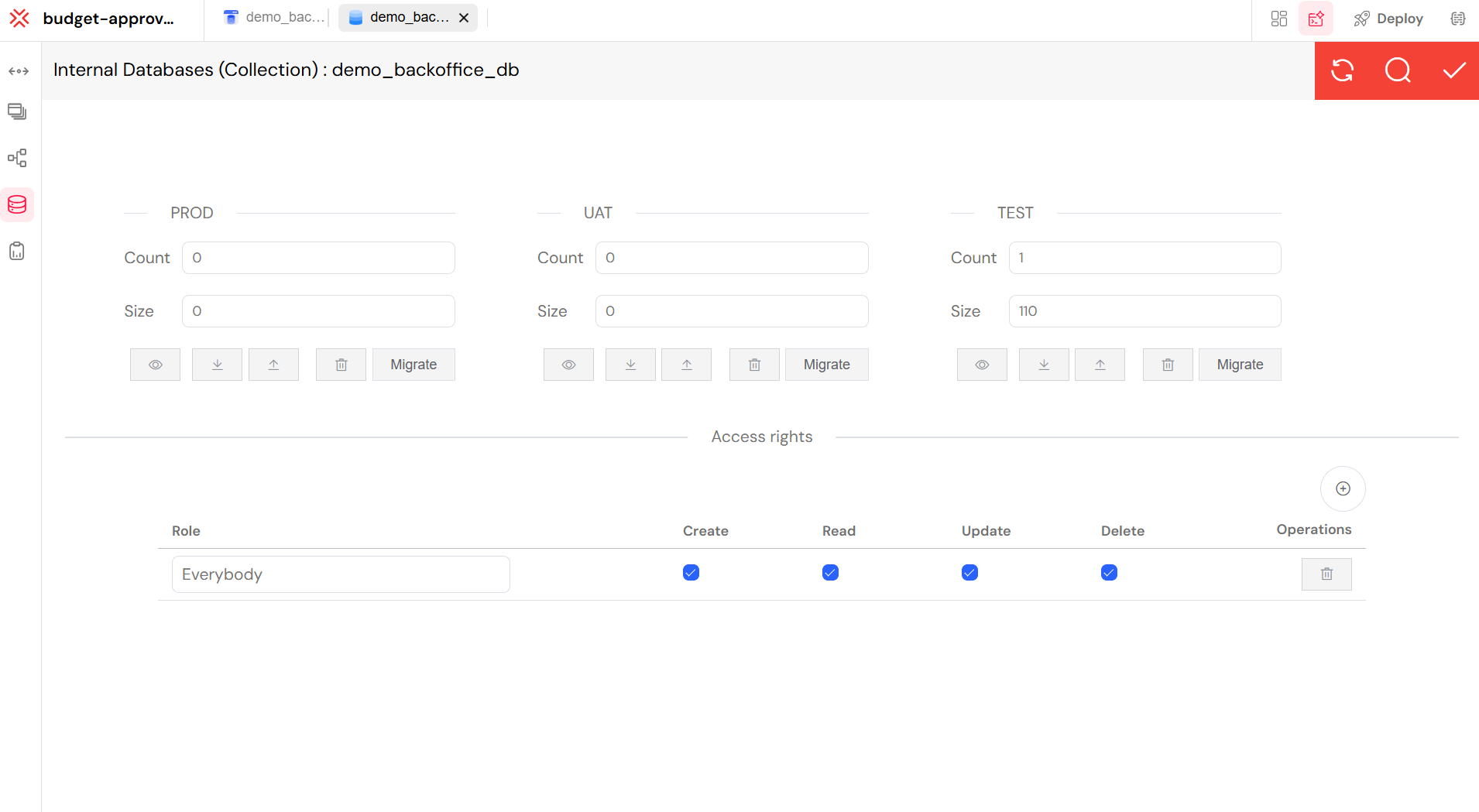The image size is (1479, 812).
Task: Click the PROD section label
Action: (191, 213)
